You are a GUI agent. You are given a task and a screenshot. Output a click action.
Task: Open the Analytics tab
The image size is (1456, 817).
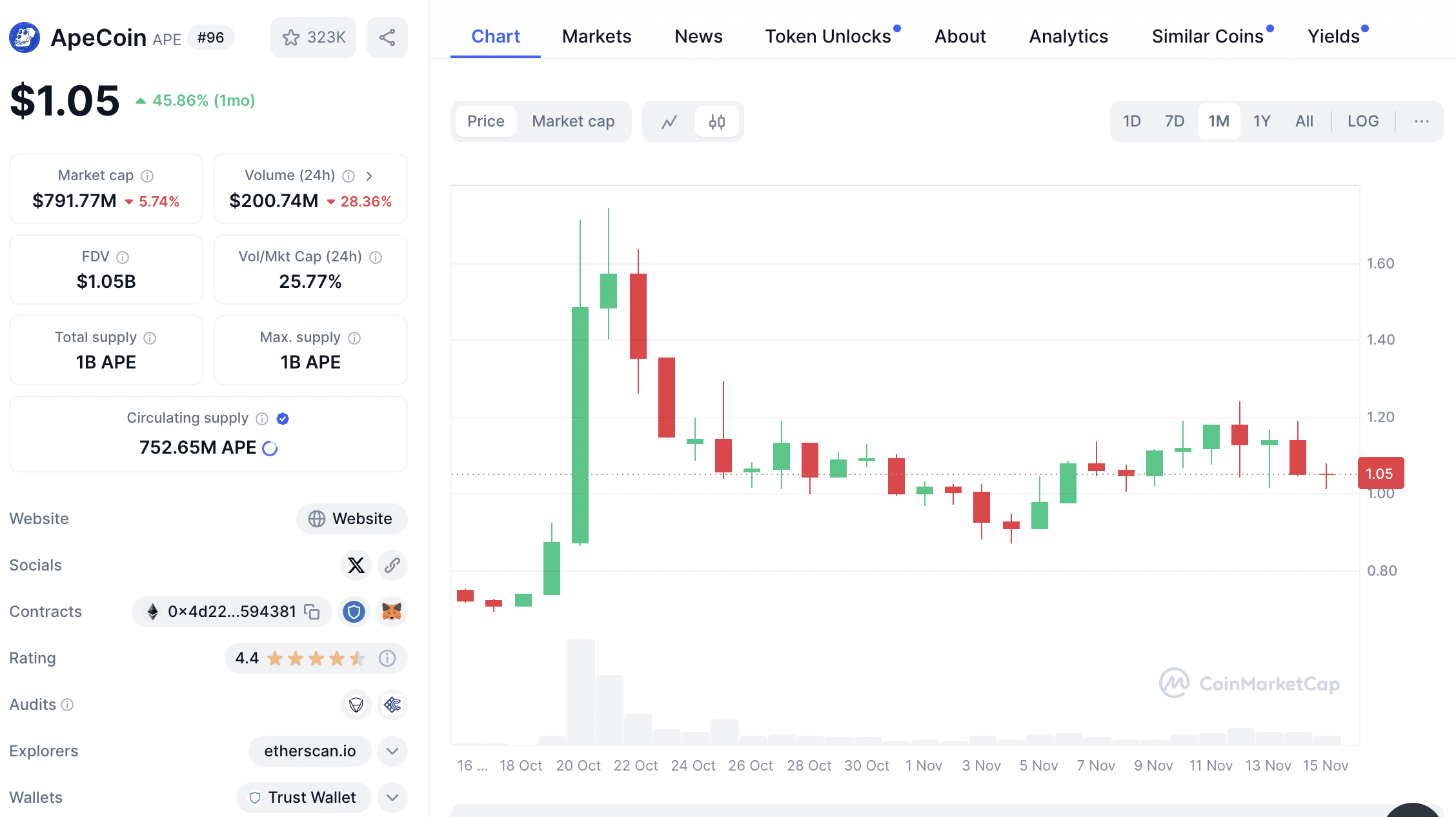tap(1069, 36)
